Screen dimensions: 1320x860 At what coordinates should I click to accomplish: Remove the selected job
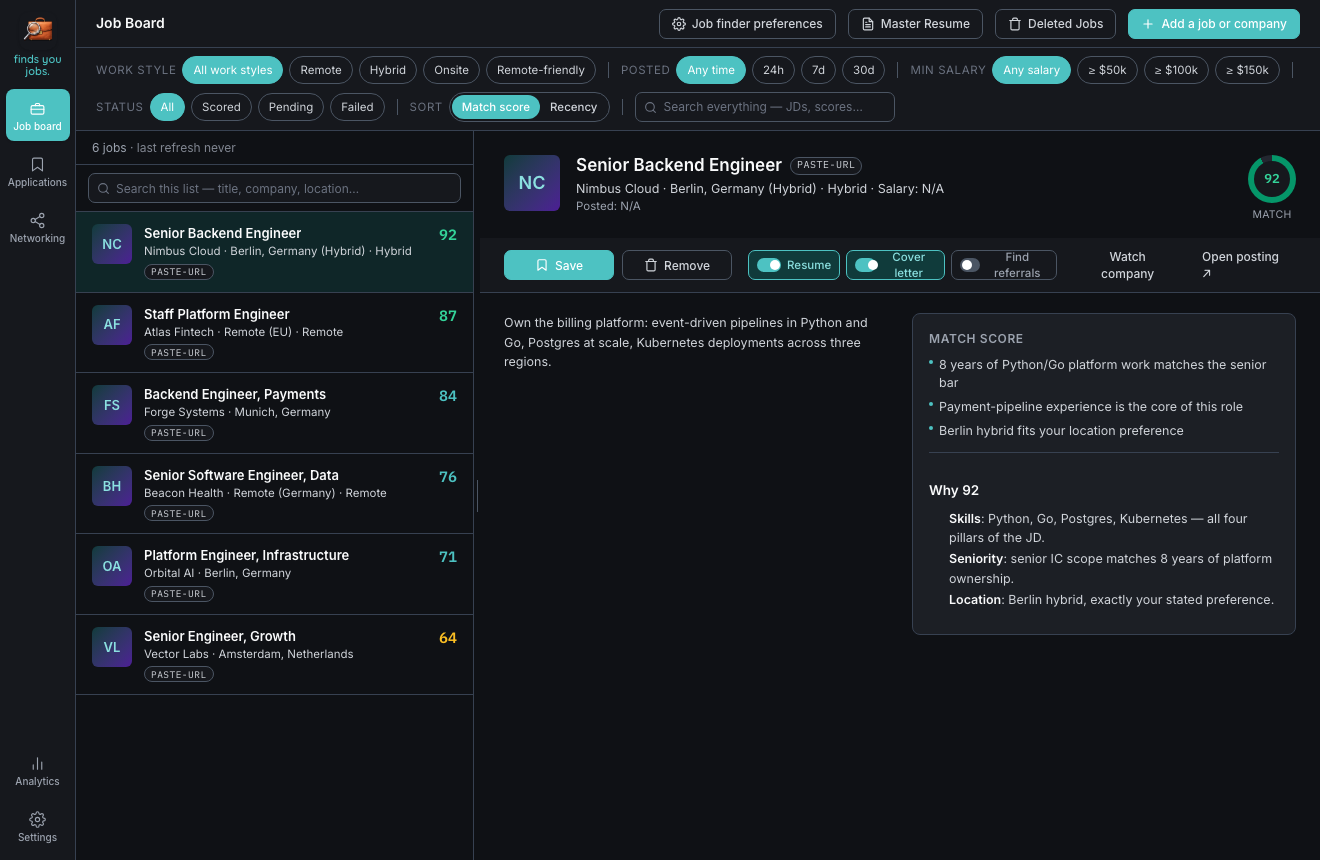click(x=679, y=265)
